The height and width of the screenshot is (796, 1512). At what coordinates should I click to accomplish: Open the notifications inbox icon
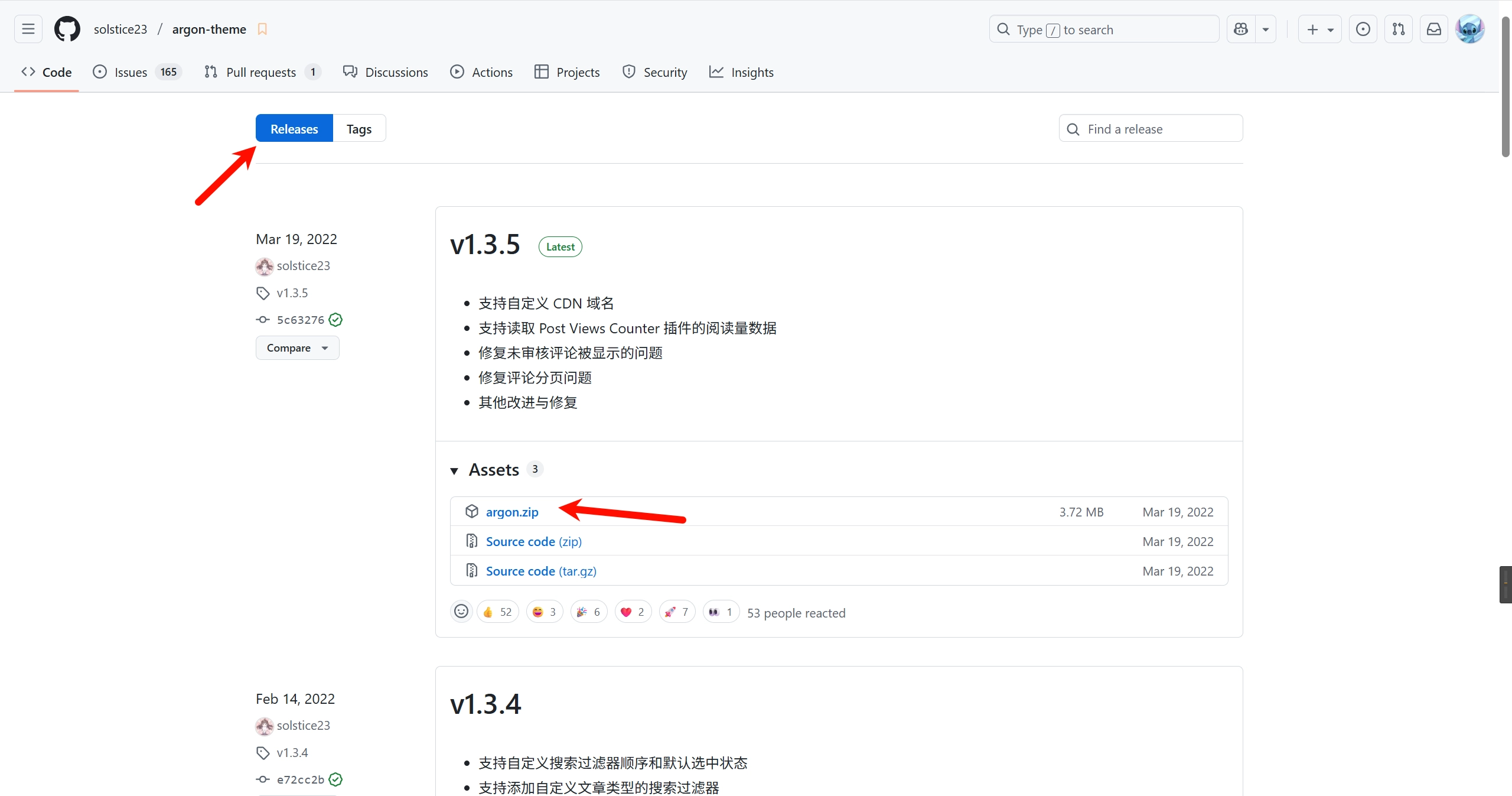tap(1433, 29)
